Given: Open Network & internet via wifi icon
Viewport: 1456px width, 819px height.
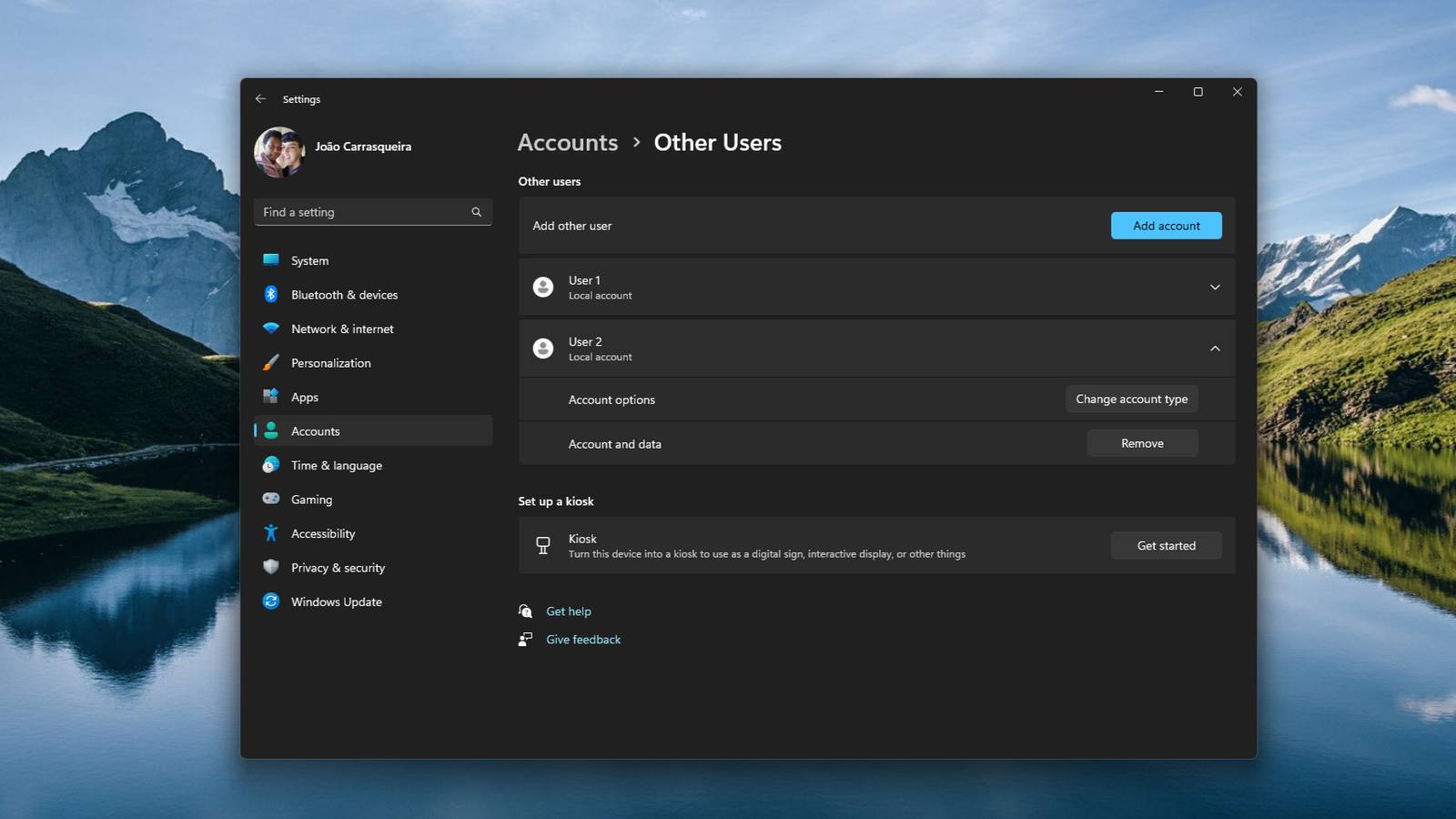Looking at the screenshot, I should [271, 329].
